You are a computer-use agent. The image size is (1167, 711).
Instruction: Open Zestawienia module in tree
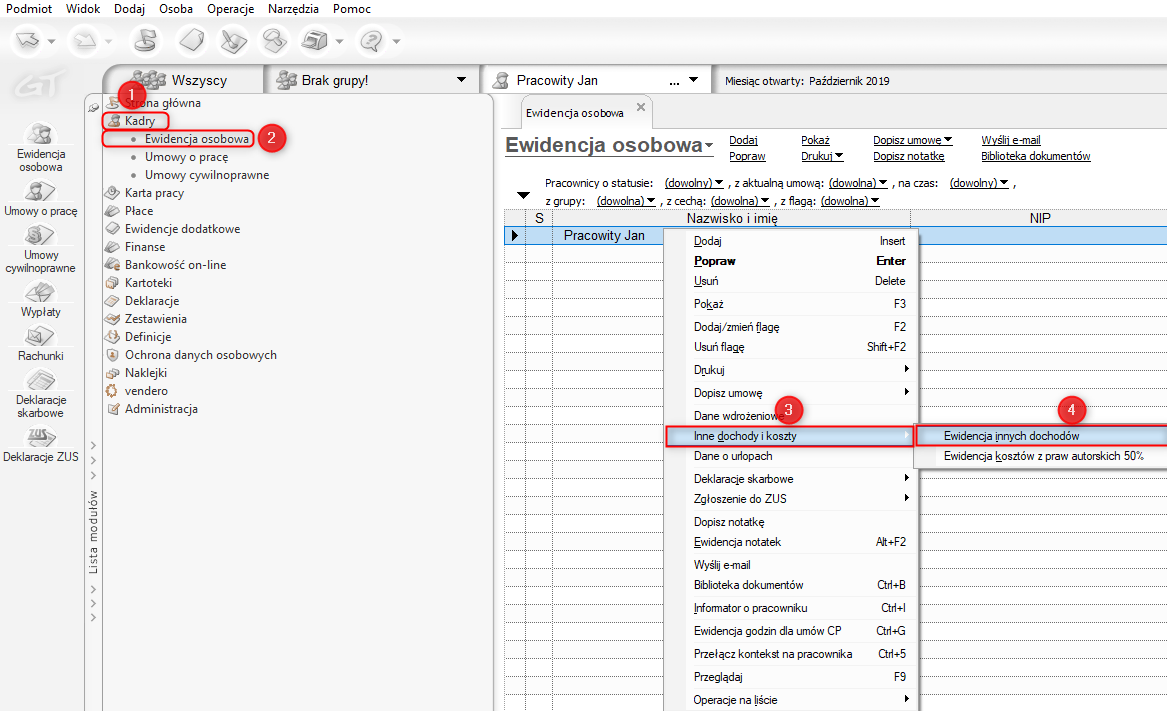click(x=156, y=319)
